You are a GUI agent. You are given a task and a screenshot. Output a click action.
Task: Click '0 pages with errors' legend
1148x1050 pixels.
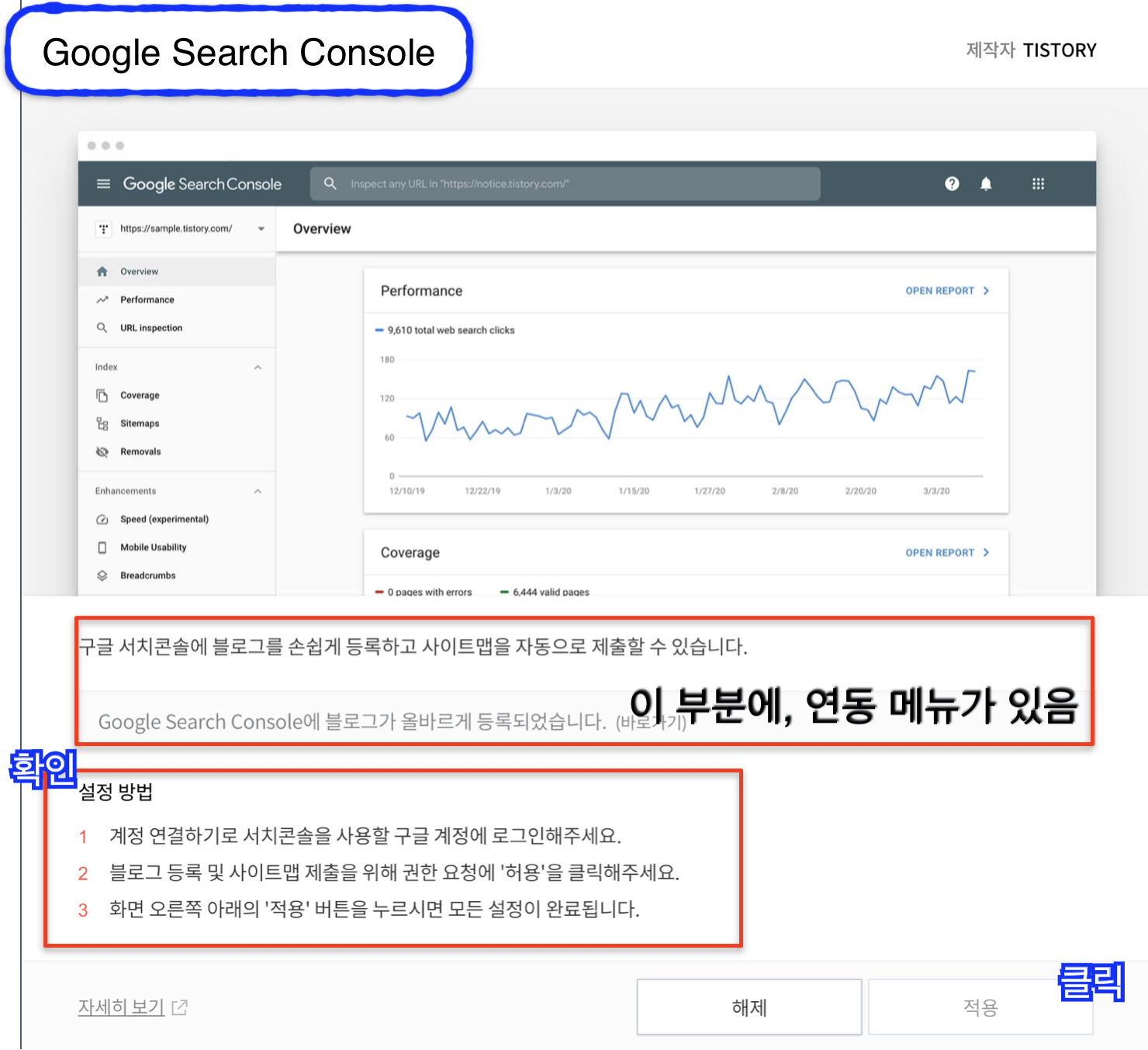click(x=424, y=592)
